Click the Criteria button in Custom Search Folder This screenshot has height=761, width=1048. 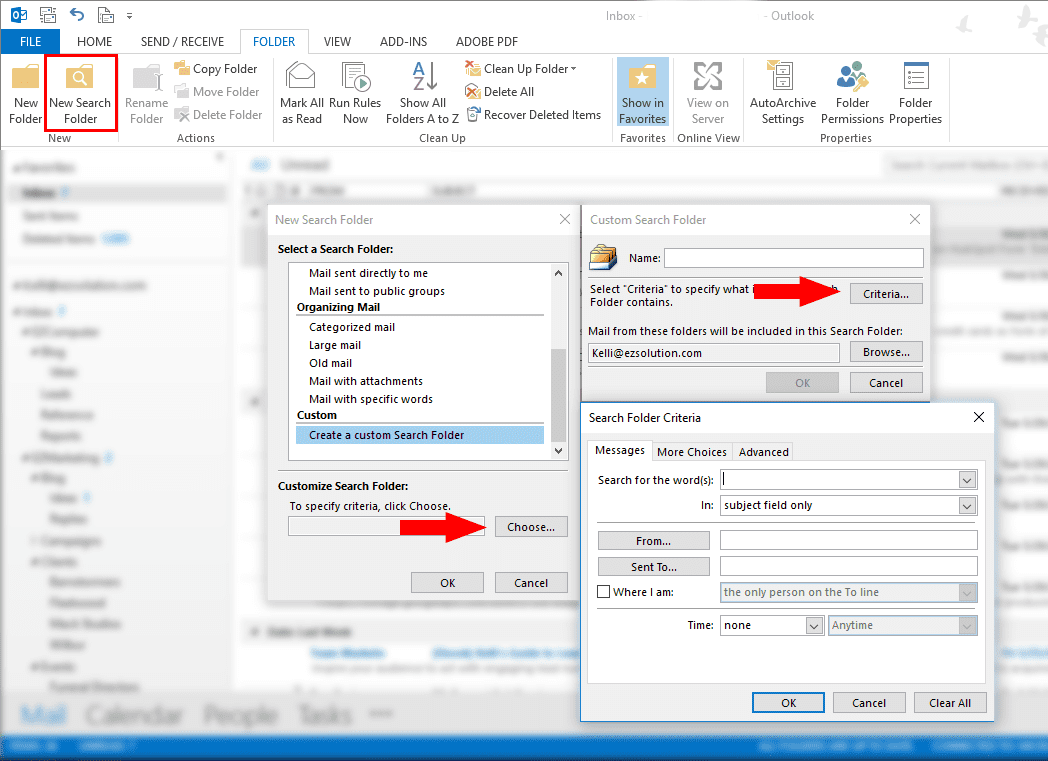(x=886, y=293)
